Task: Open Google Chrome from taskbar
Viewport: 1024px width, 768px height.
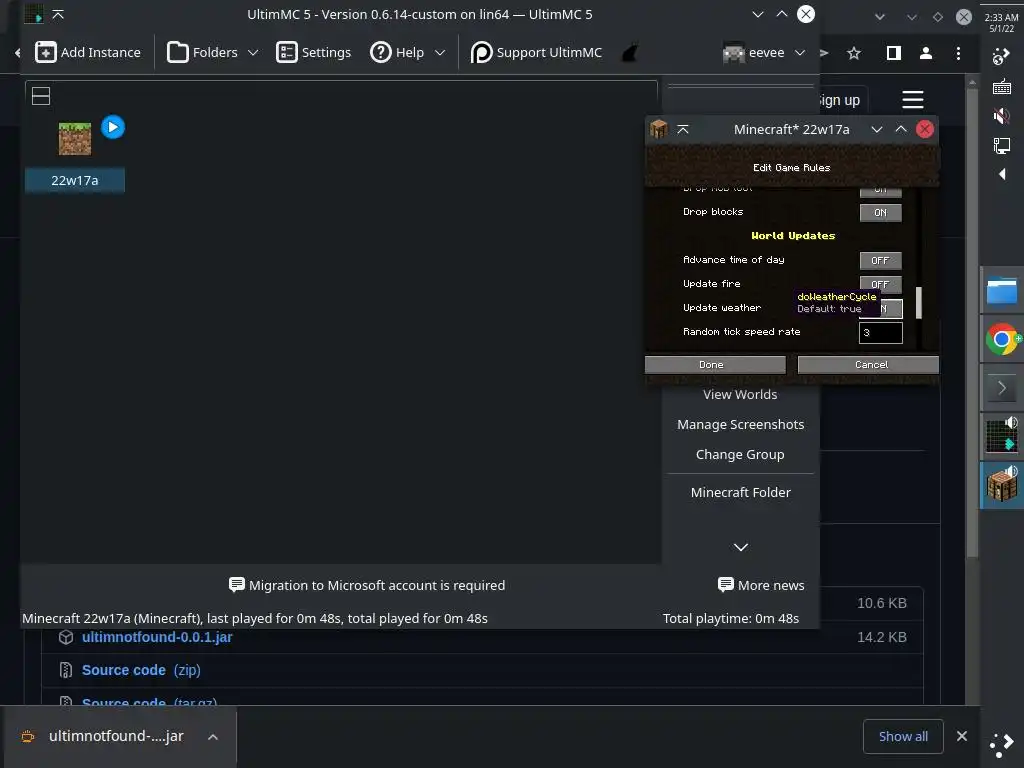Action: pos(1002,339)
